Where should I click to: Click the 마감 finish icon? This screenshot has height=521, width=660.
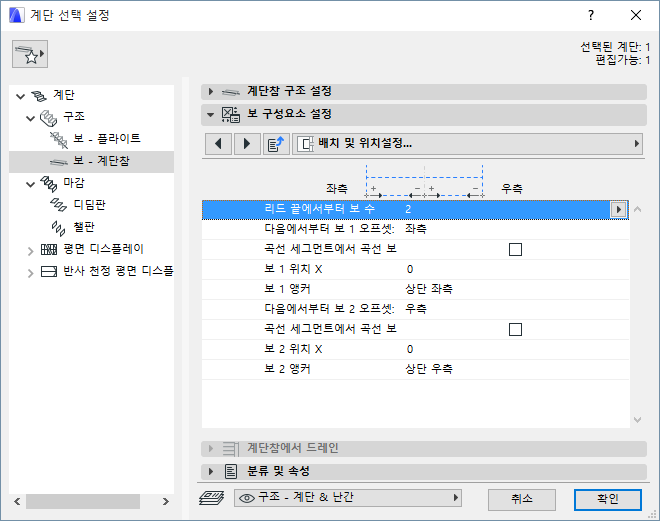(49, 183)
